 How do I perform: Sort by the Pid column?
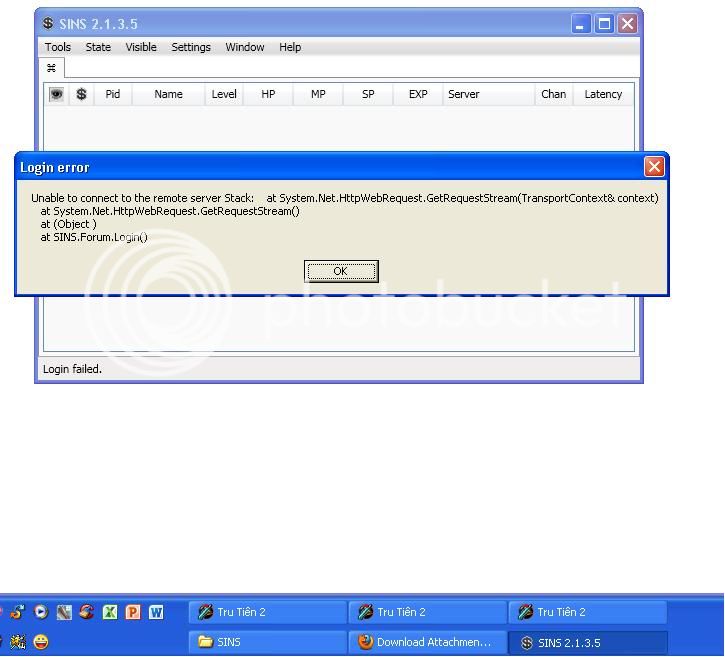(x=113, y=94)
